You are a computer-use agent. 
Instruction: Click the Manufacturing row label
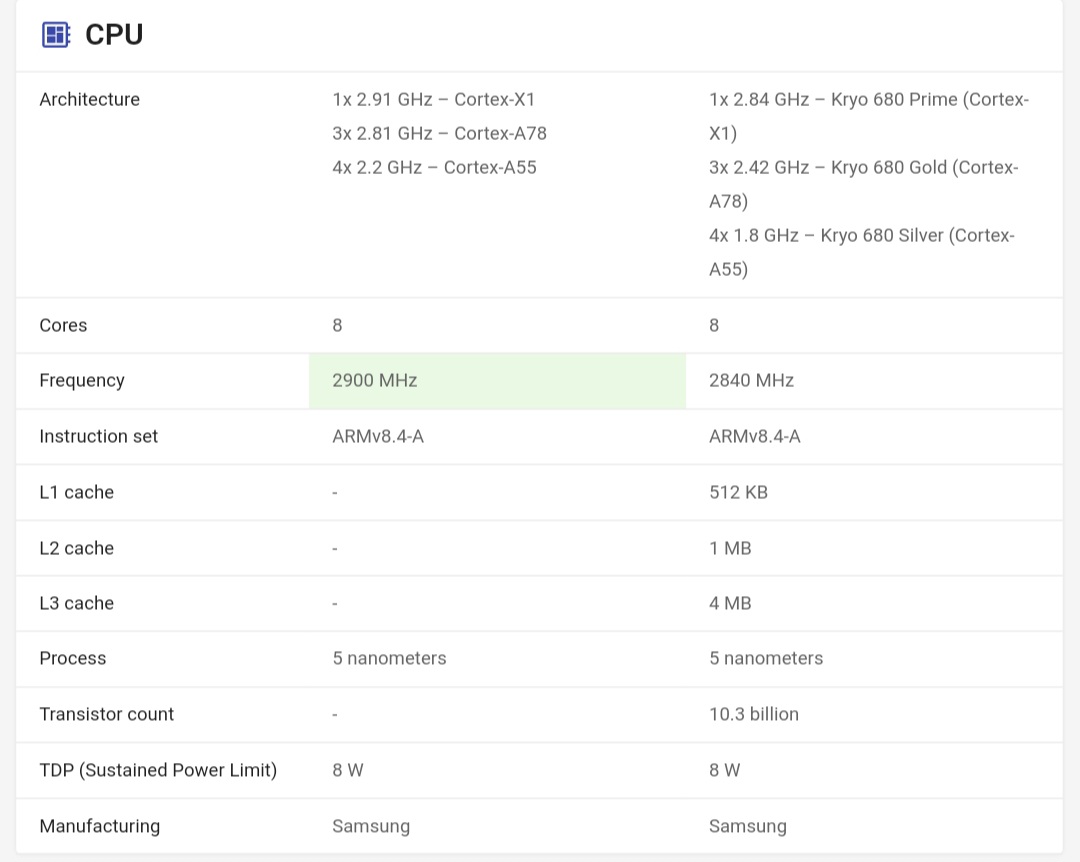[99, 826]
